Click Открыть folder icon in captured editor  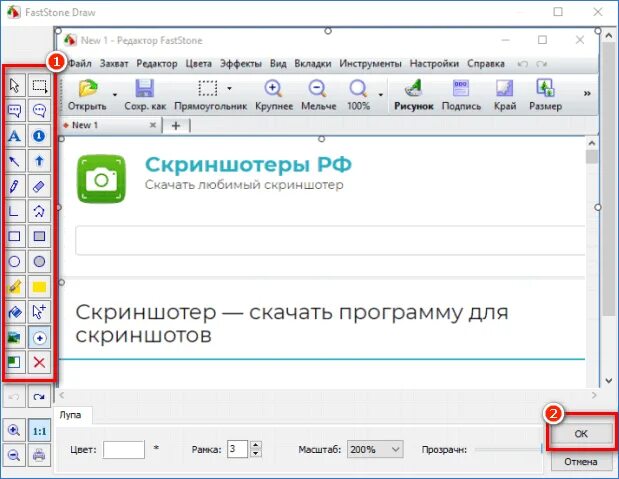(x=88, y=88)
